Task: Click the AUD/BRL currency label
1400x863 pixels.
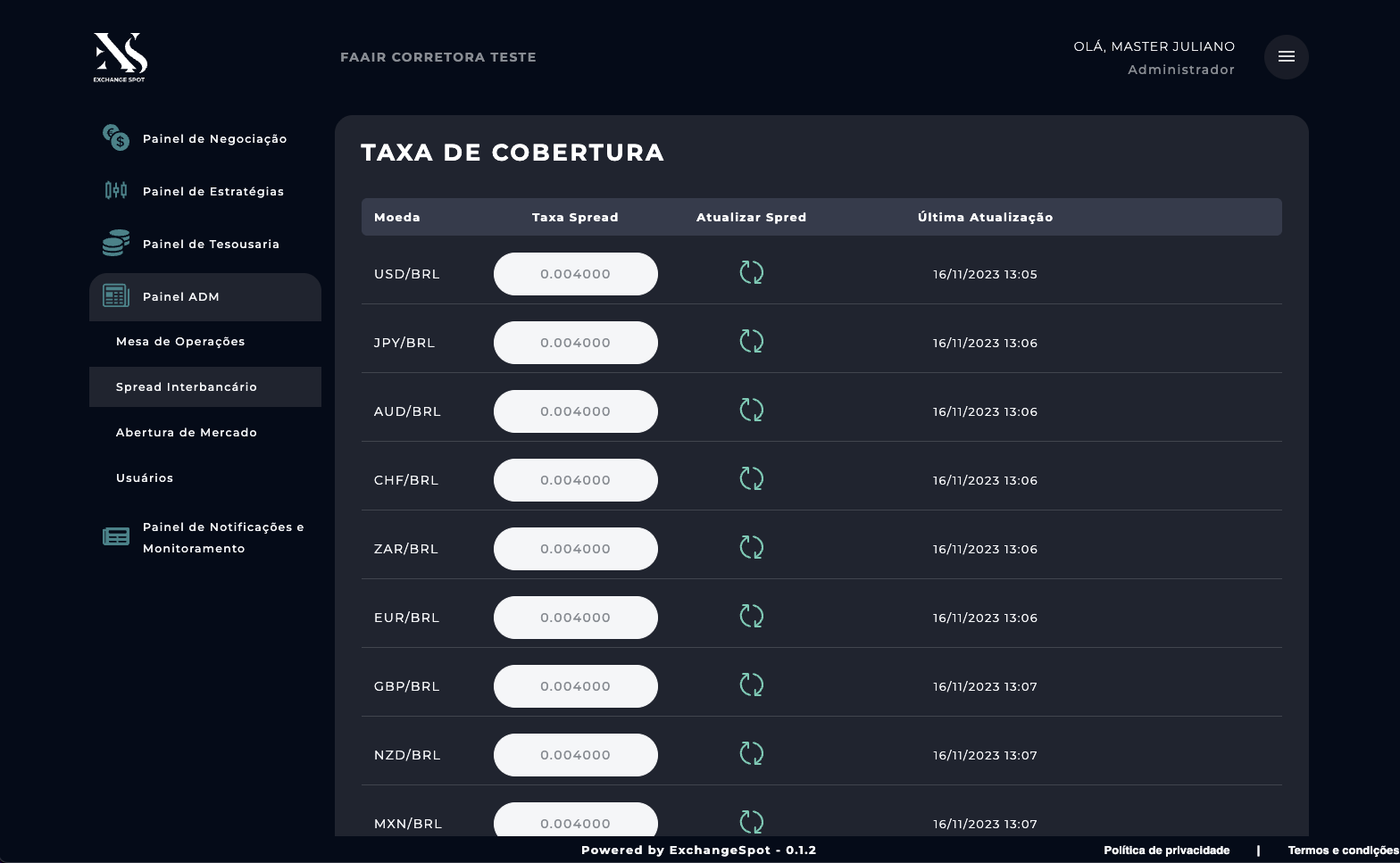Action: point(407,411)
